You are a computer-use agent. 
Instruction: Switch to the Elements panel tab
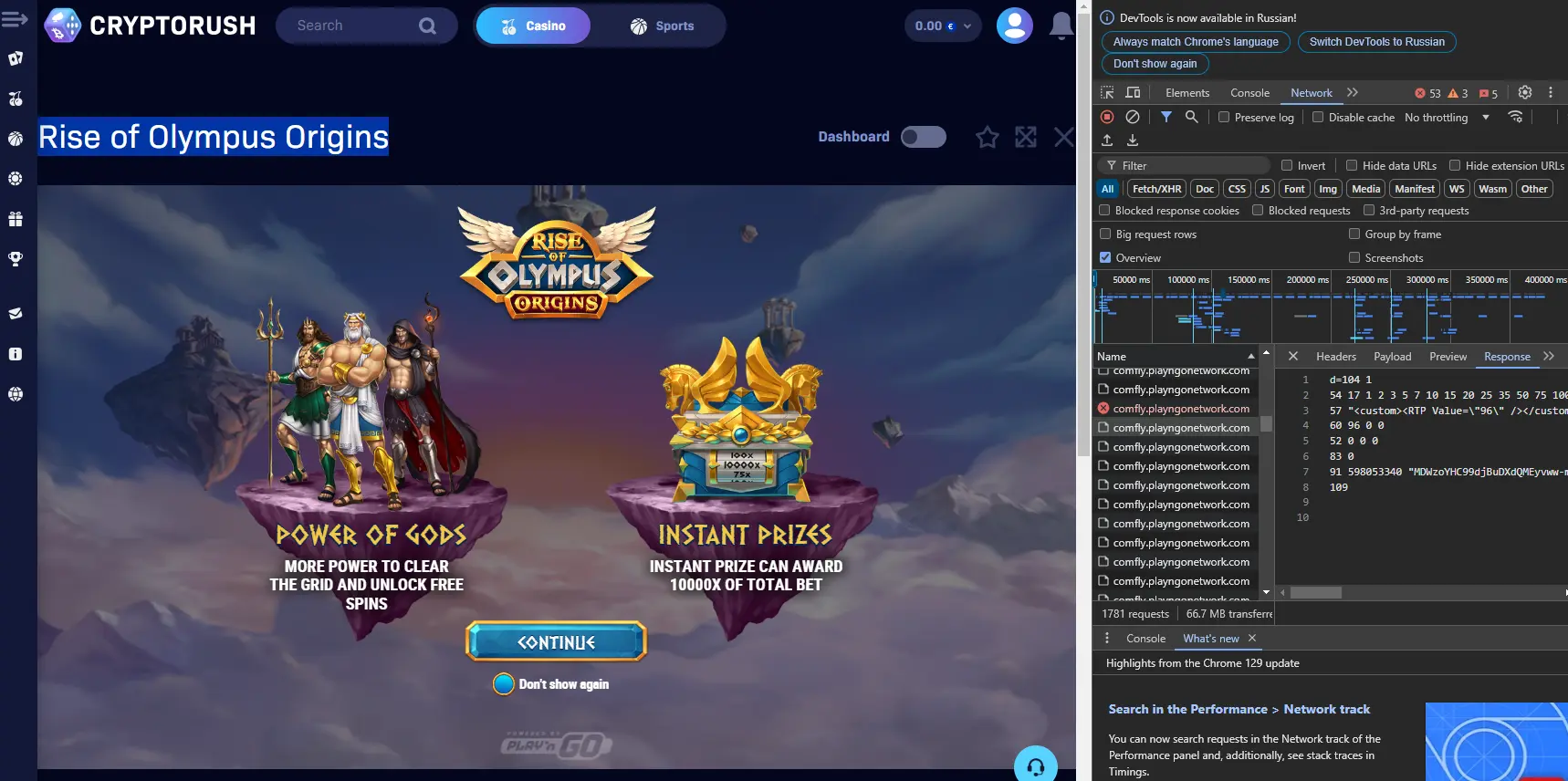pos(1187,93)
